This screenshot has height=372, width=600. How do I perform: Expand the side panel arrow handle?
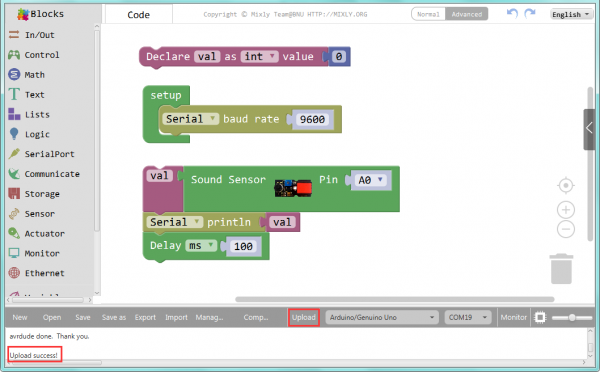coord(589,129)
